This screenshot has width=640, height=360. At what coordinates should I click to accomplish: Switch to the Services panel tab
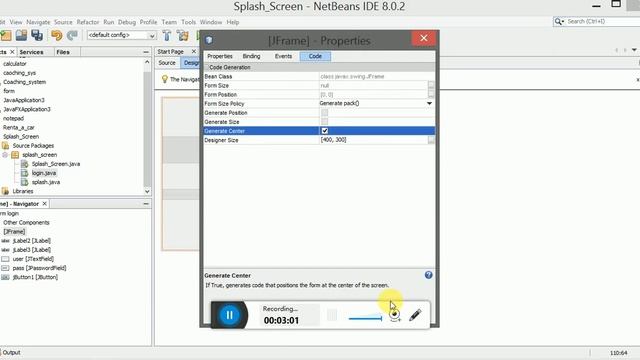(x=31, y=52)
